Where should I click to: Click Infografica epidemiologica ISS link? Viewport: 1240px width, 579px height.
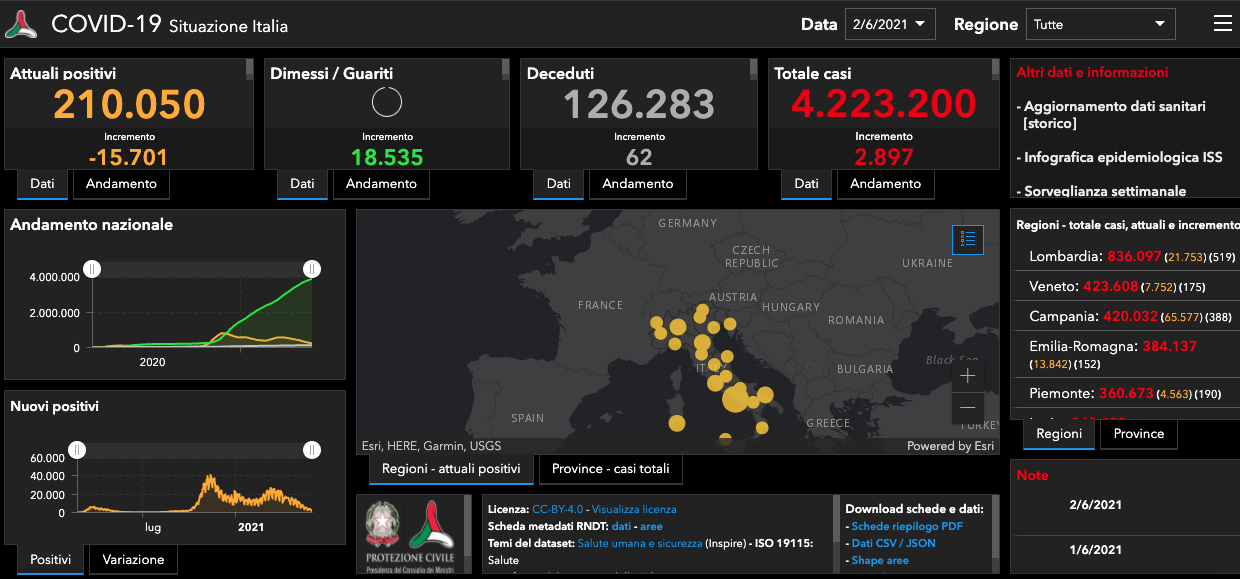click(x=1123, y=157)
